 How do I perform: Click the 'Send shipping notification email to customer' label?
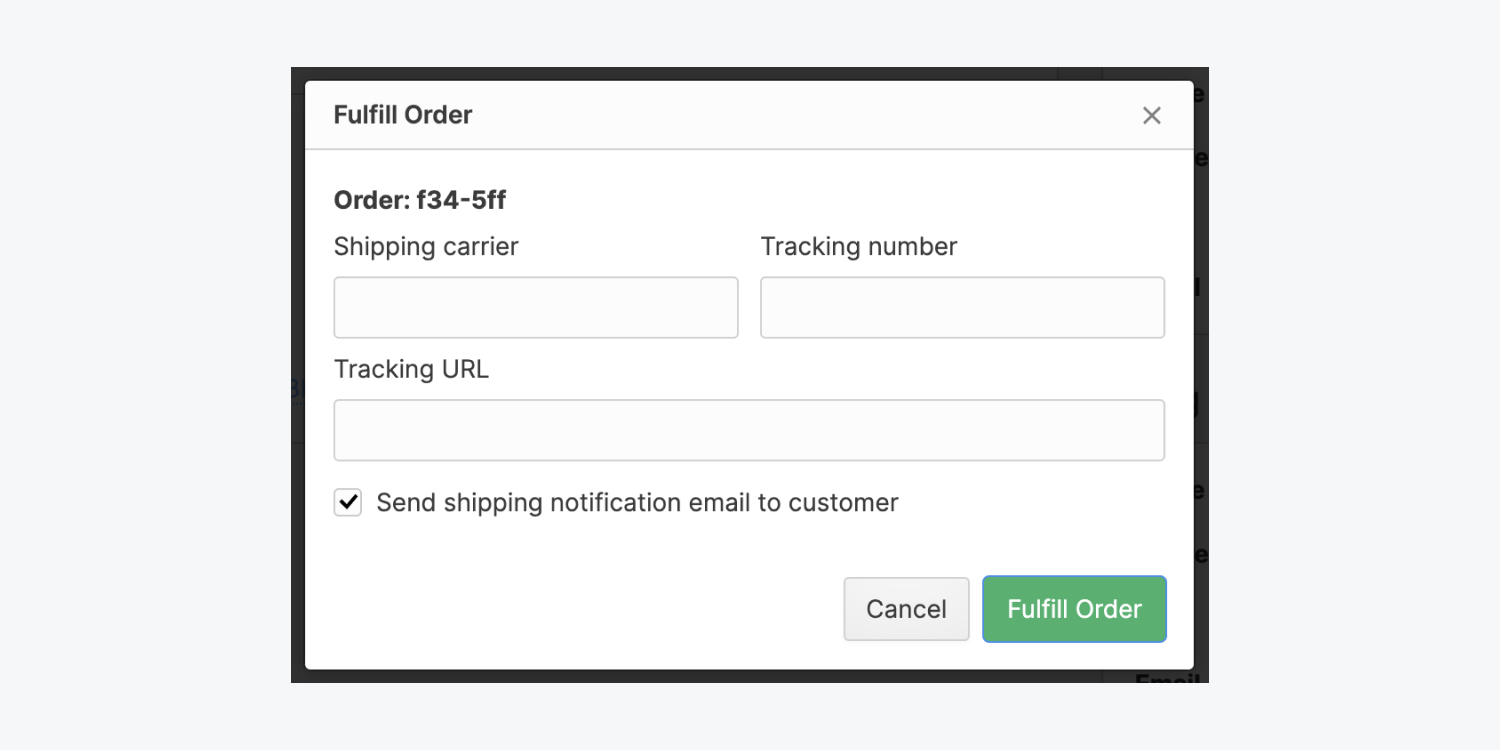(x=637, y=502)
